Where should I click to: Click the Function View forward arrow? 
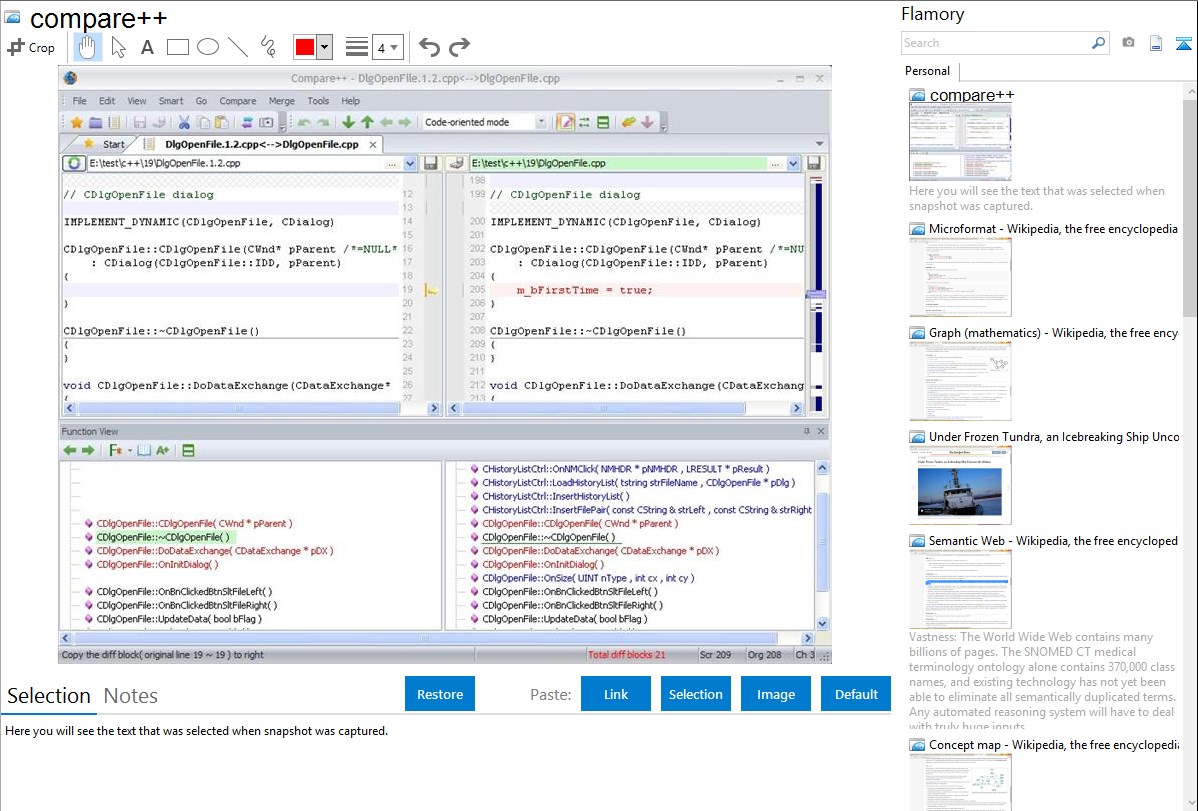(88, 451)
